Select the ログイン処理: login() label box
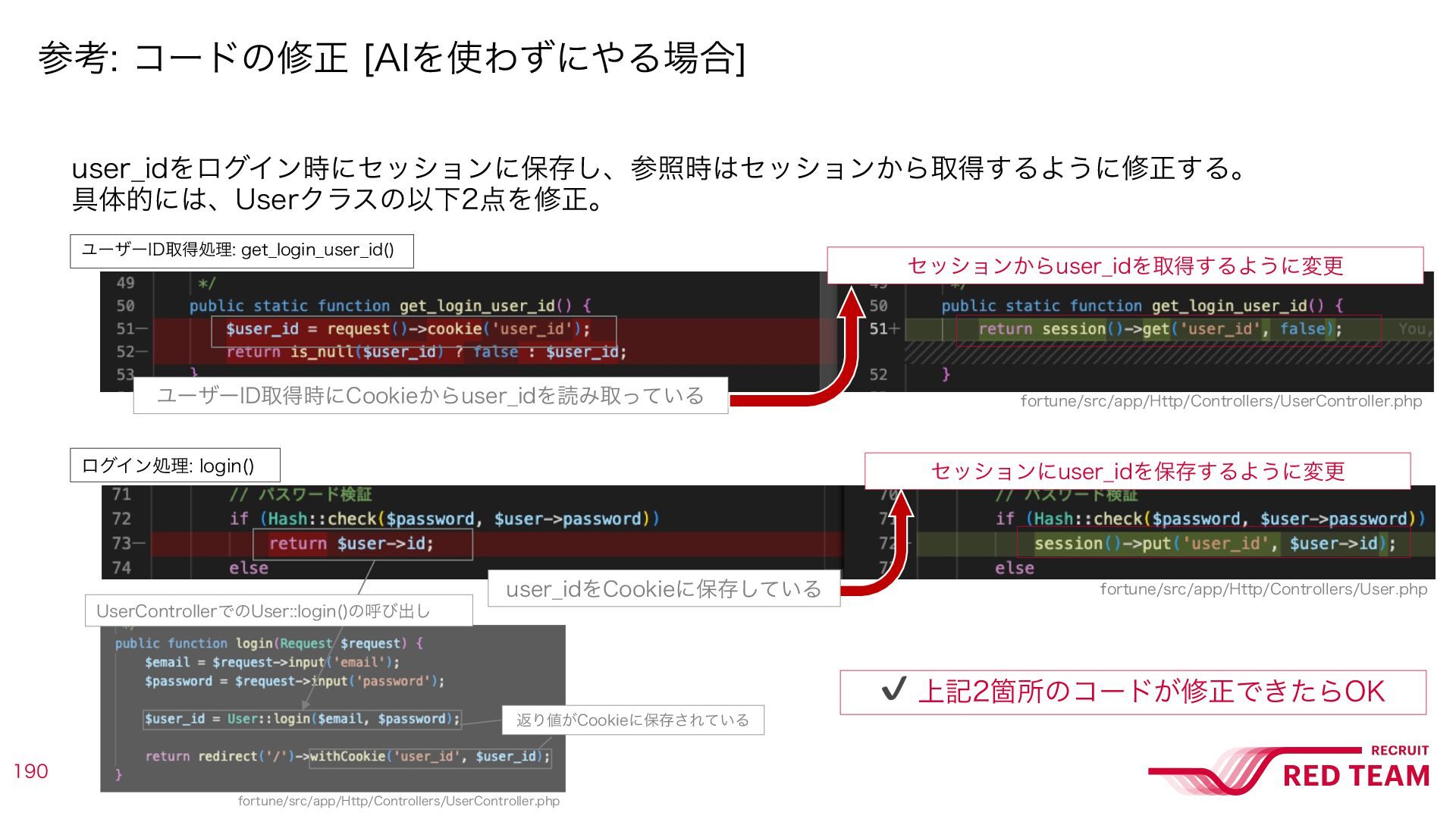Viewport: 1456px width, 819px height. click(x=175, y=465)
